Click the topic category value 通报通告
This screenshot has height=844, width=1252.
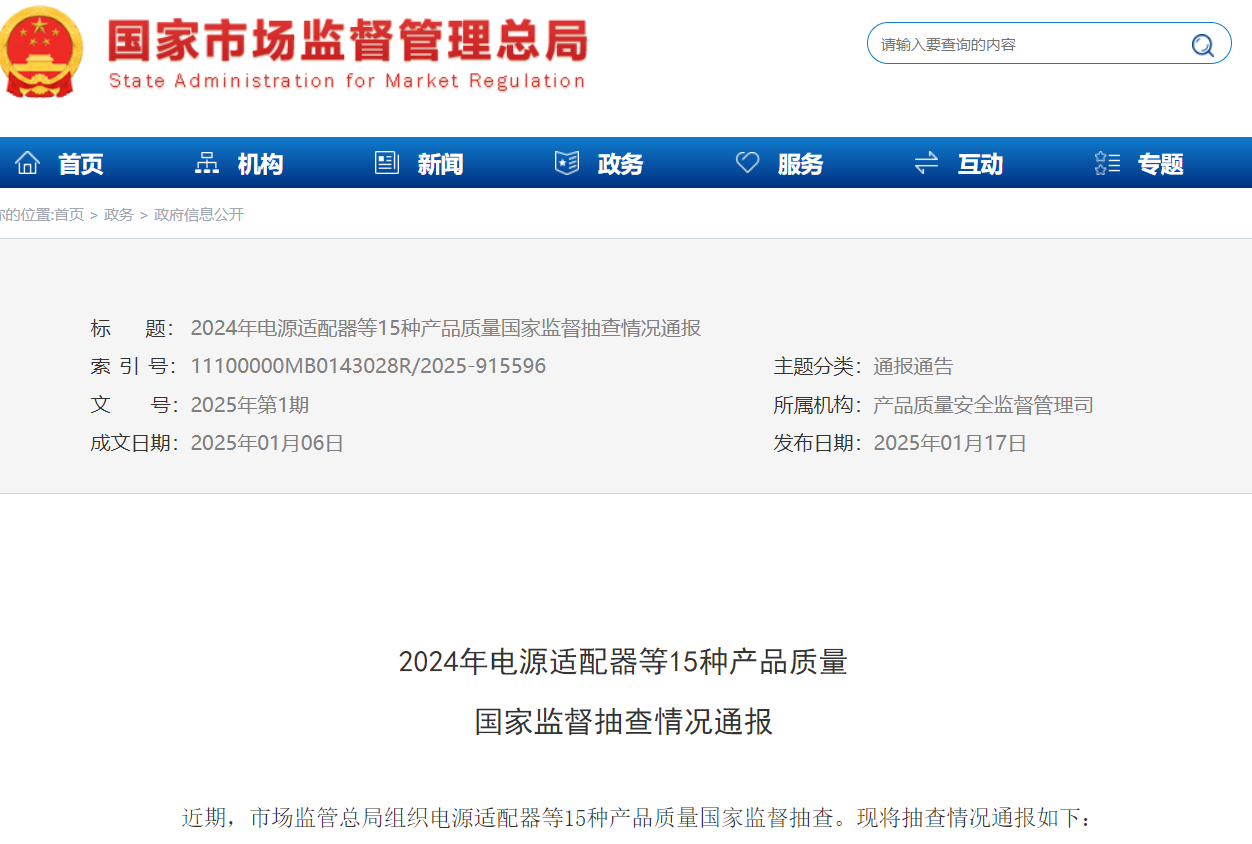913,366
